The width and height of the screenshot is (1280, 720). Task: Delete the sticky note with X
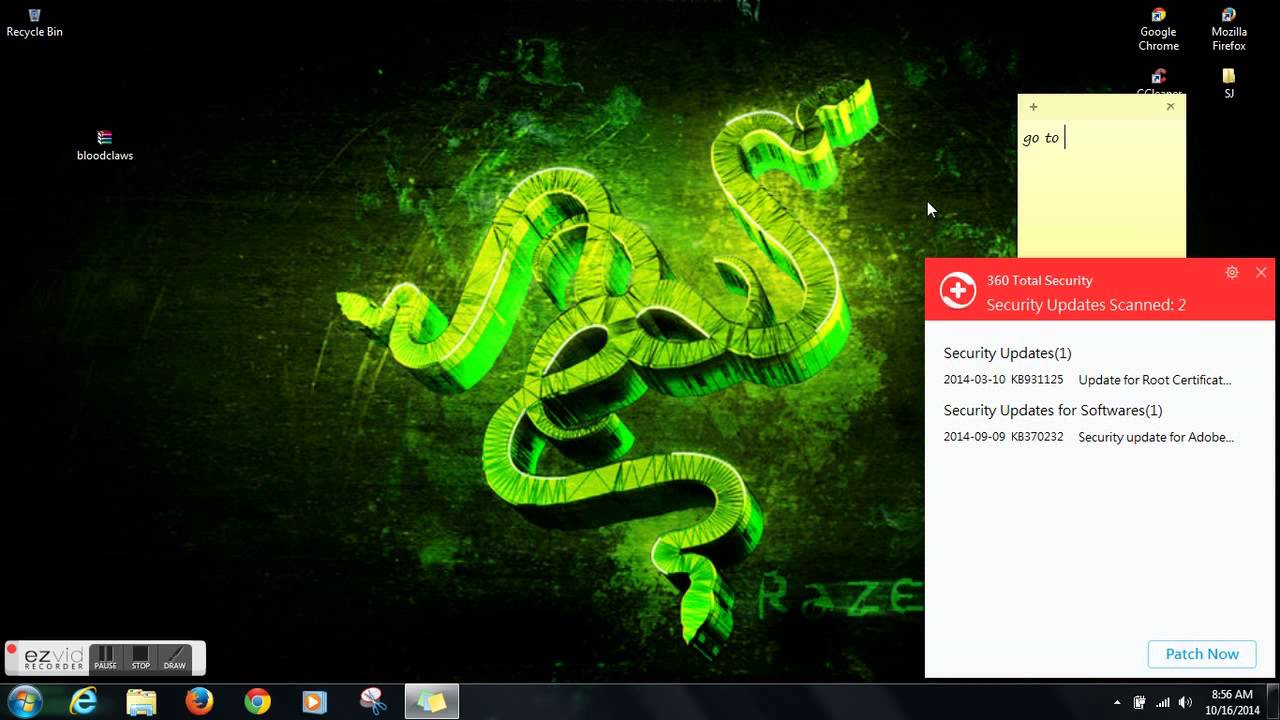(1170, 107)
